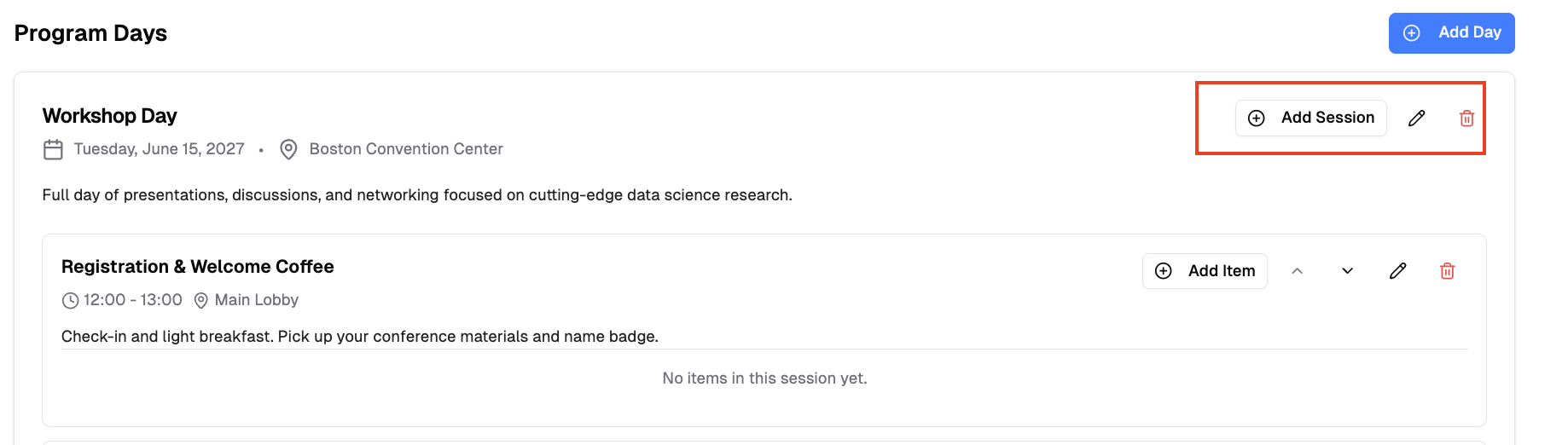Click the pin icon beside Boston Convention Center
This screenshot has width=1568, height=445.
tap(289, 150)
